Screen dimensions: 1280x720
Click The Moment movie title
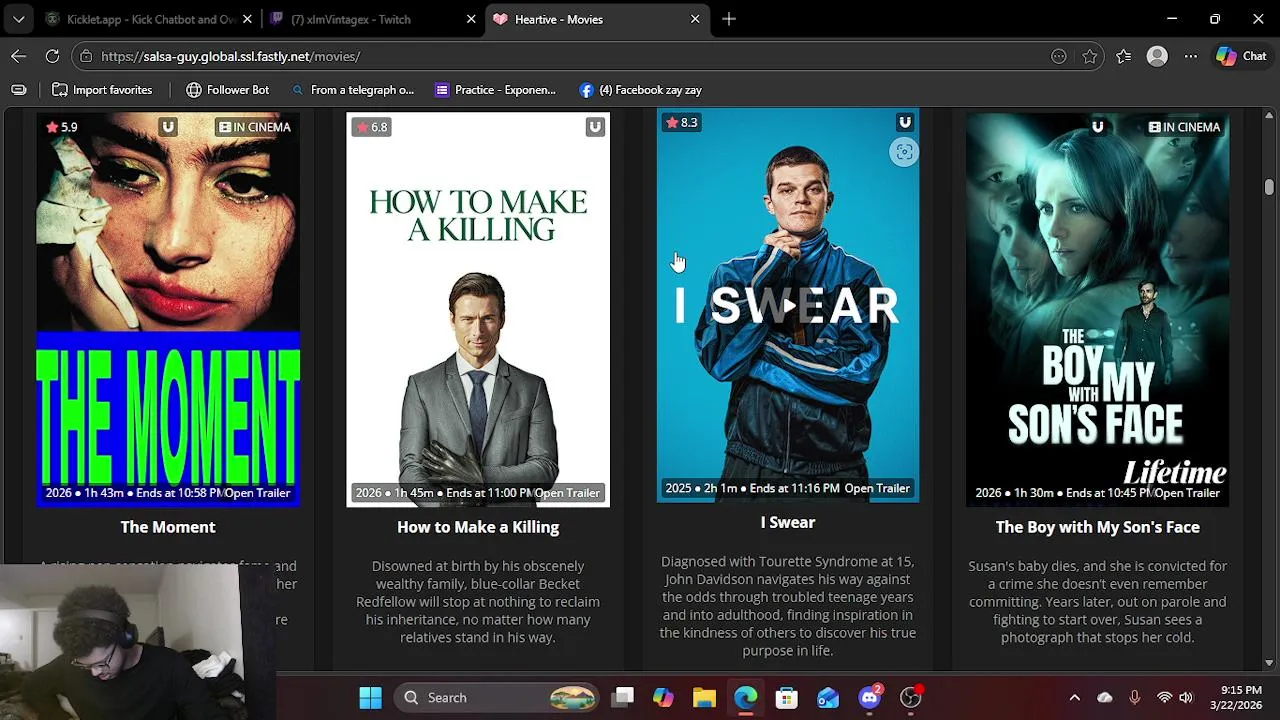pos(168,527)
